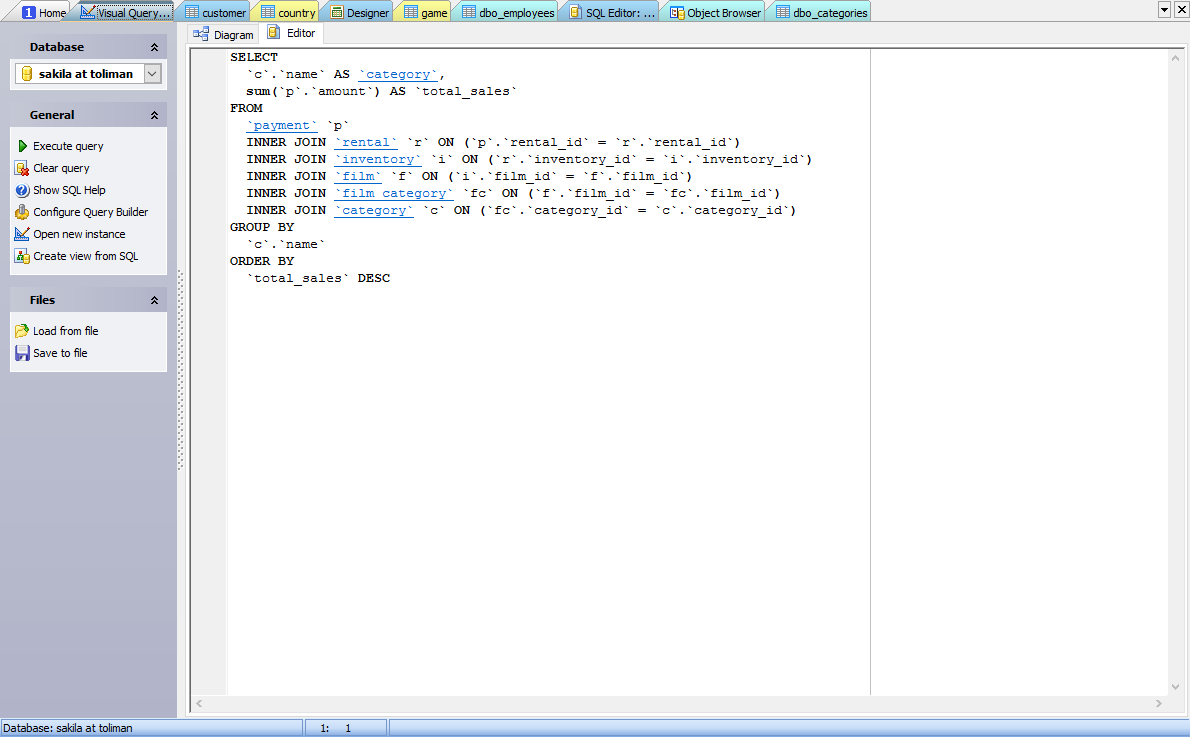This screenshot has height=737, width=1190.
Task: Switch to the Diagram tab
Action: point(223,34)
